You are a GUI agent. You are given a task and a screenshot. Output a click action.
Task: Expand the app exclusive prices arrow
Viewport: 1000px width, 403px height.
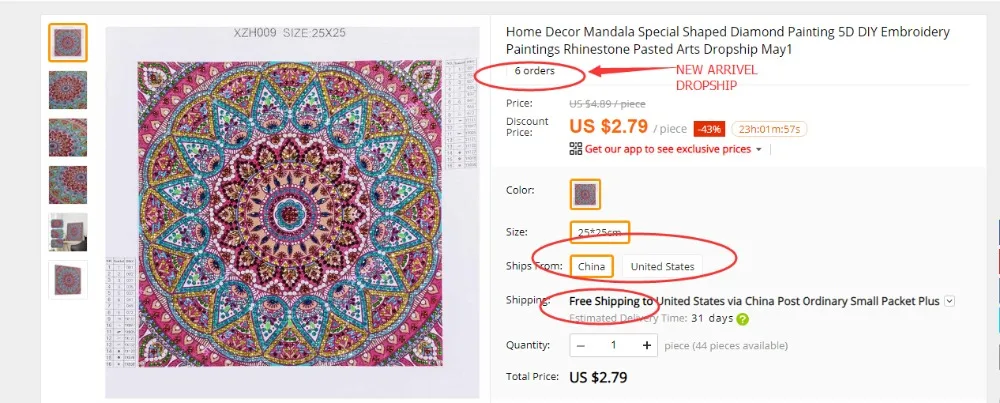click(759, 149)
